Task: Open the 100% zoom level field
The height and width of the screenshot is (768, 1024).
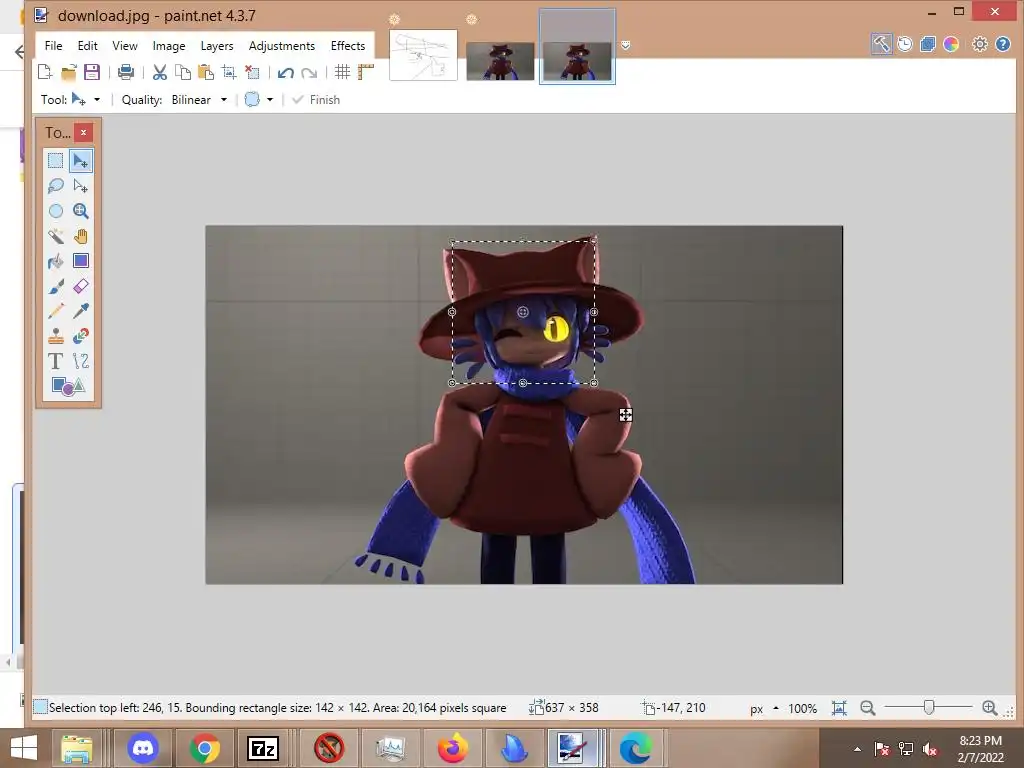Action: [x=803, y=709]
